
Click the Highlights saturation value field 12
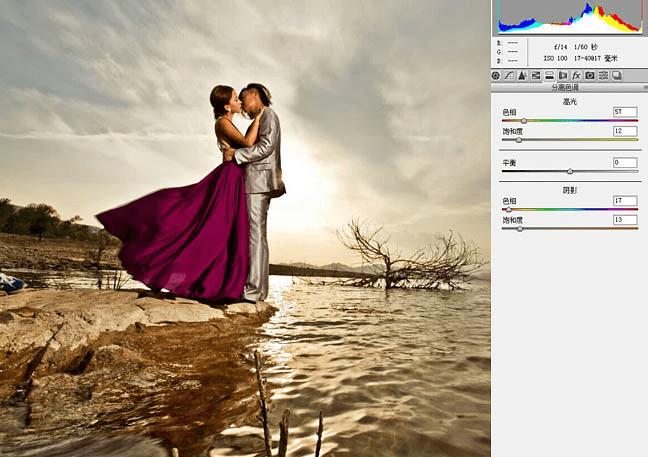click(625, 131)
